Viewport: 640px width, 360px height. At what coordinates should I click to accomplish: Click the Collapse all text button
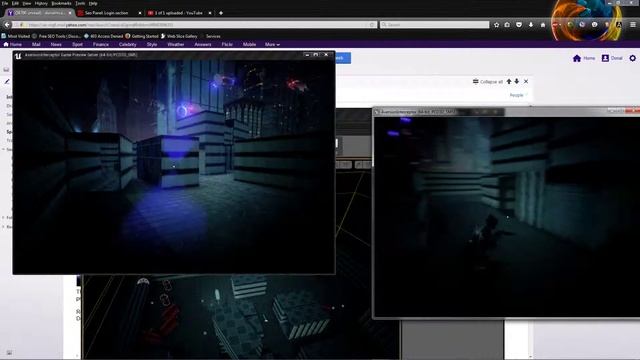(491, 82)
